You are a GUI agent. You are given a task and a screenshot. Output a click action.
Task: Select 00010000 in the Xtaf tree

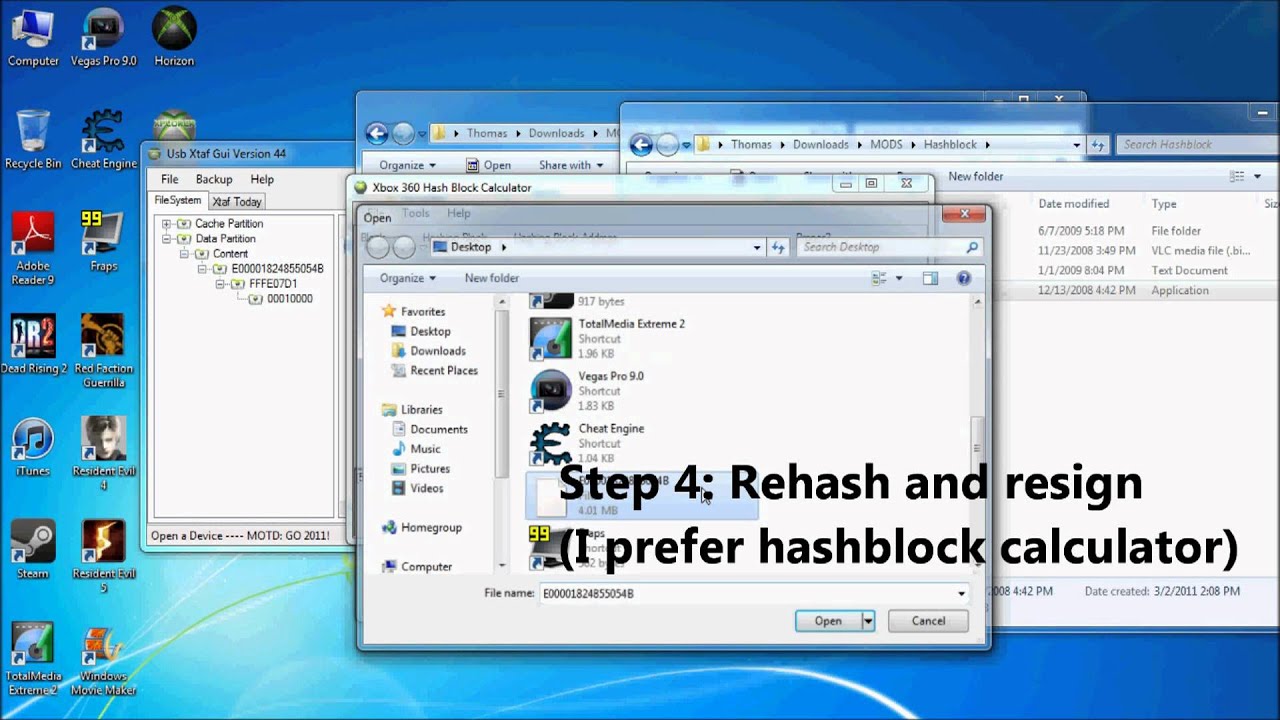tap(289, 299)
